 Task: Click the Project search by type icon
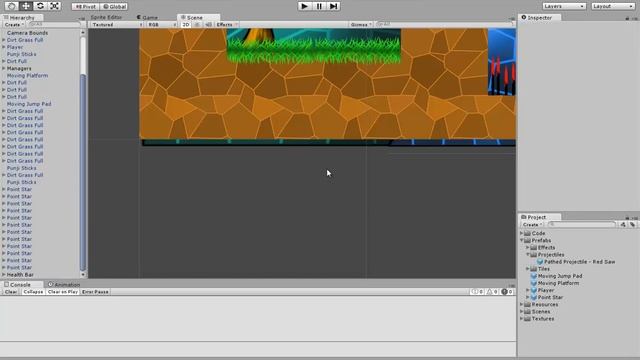click(623, 224)
